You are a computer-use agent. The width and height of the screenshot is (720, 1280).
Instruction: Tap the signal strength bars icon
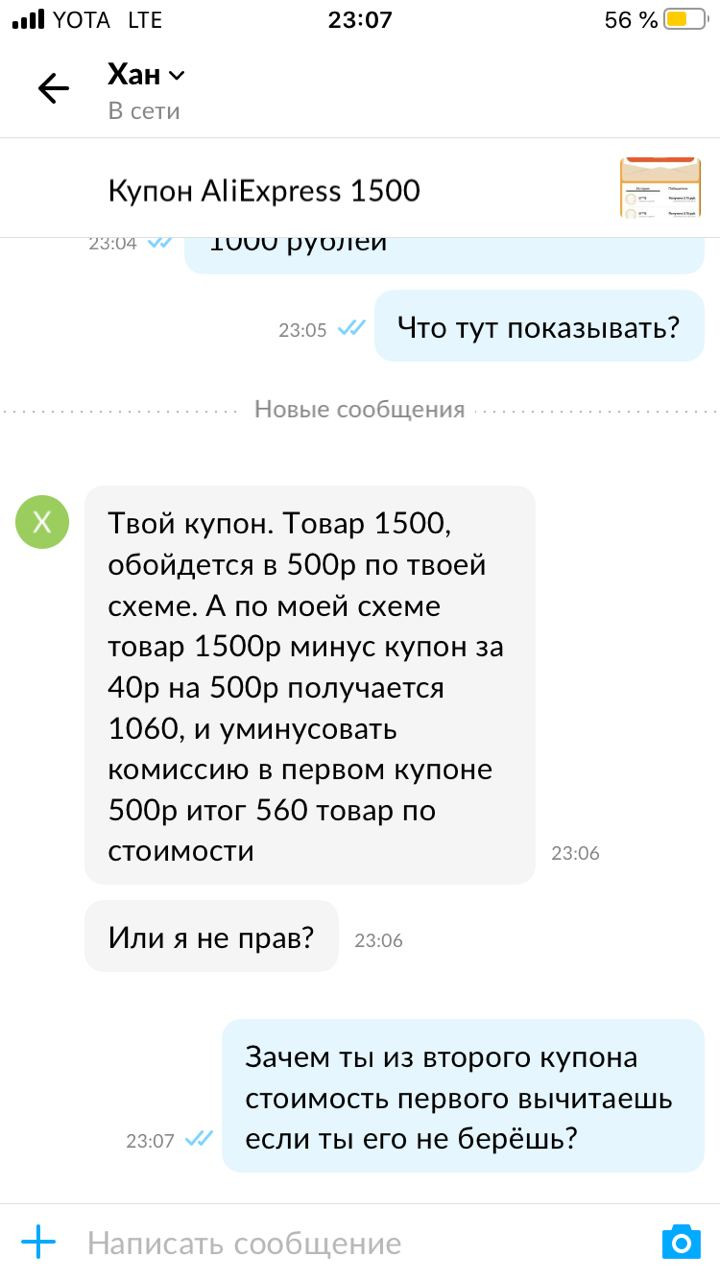(x=29, y=20)
